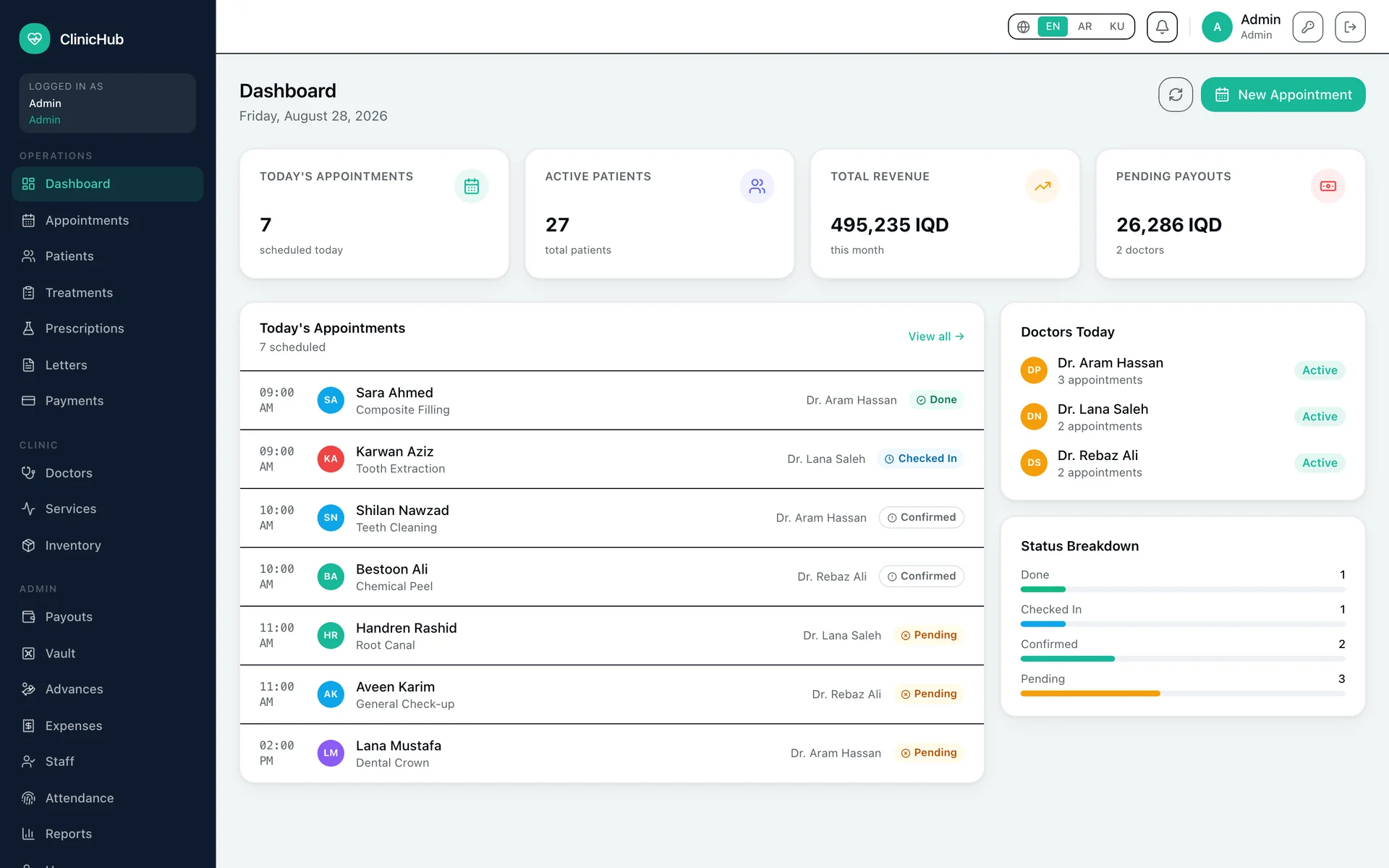The image size is (1389, 868).
Task: Open Payments in the sidebar
Action: 107,401
